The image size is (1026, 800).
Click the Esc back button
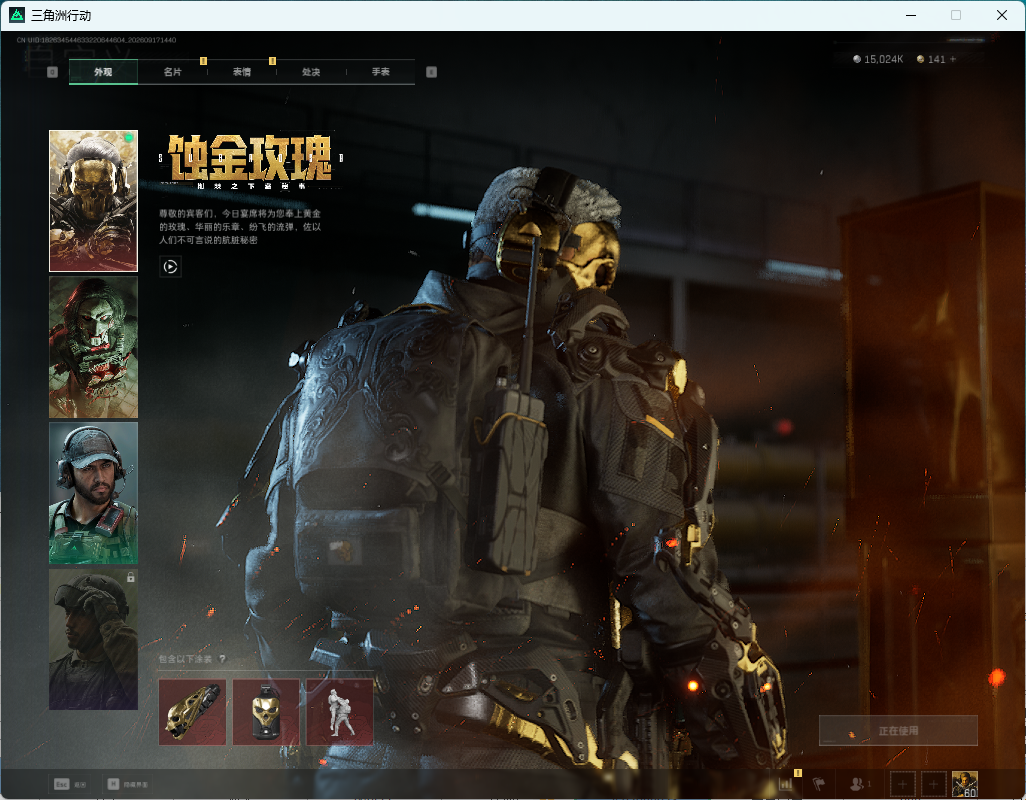(x=69, y=784)
